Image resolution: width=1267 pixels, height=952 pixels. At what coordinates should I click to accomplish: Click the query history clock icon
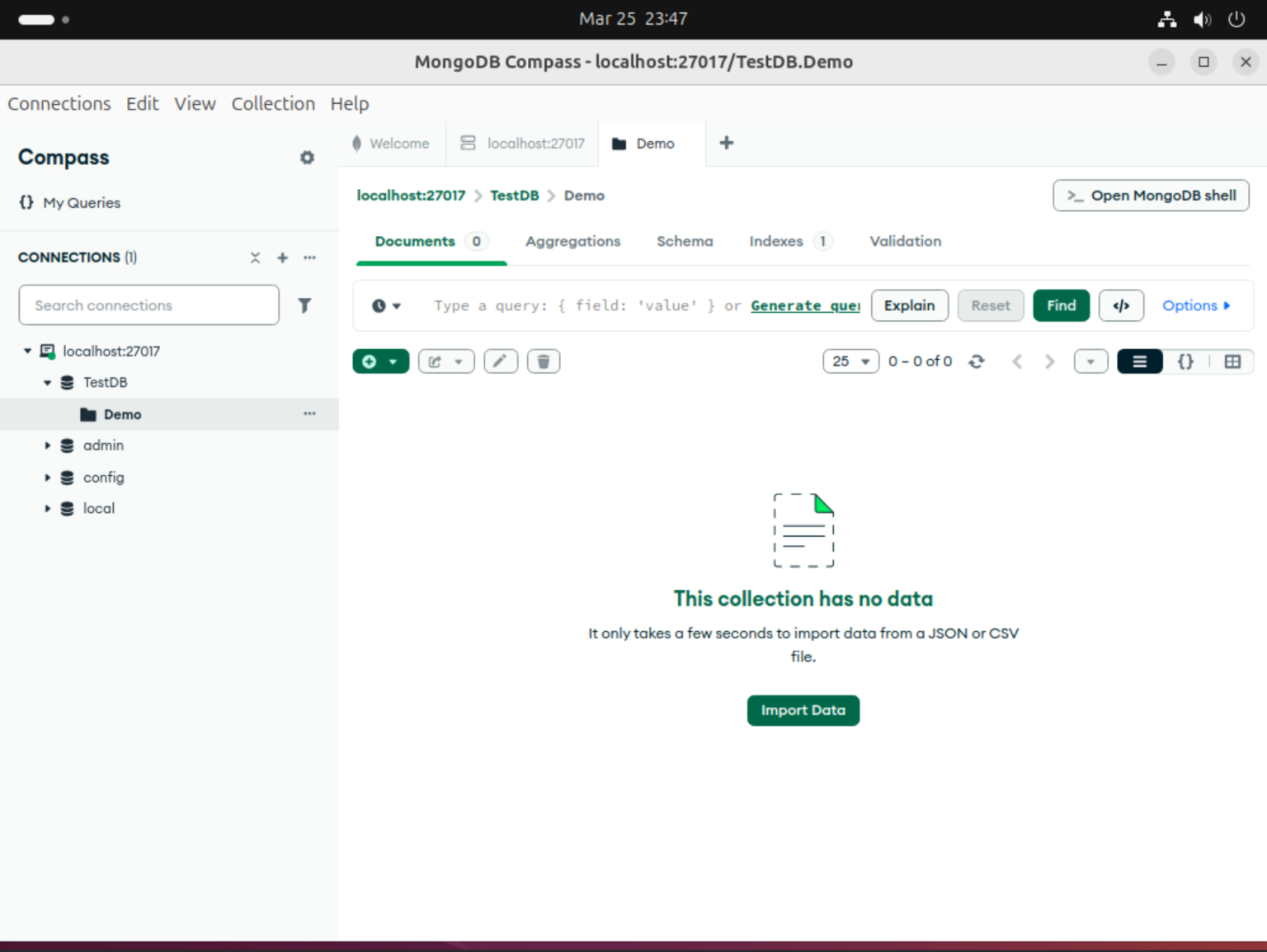pos(381,305)
